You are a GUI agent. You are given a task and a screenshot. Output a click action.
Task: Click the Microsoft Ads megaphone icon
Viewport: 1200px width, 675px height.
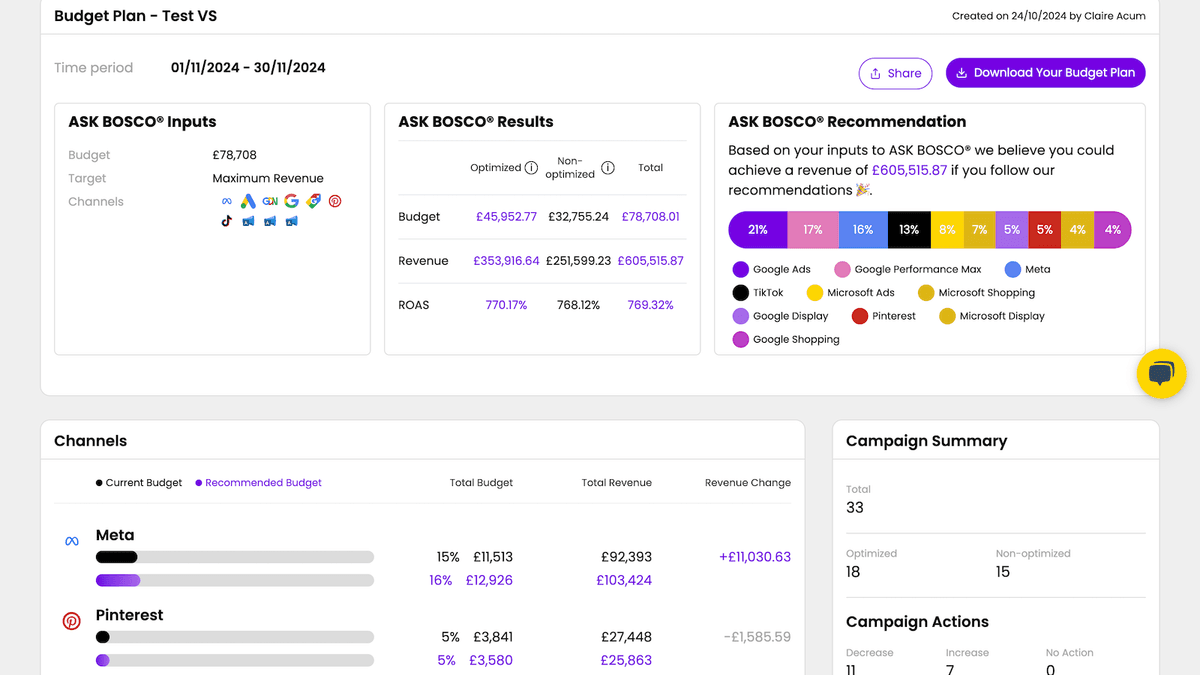246,221
